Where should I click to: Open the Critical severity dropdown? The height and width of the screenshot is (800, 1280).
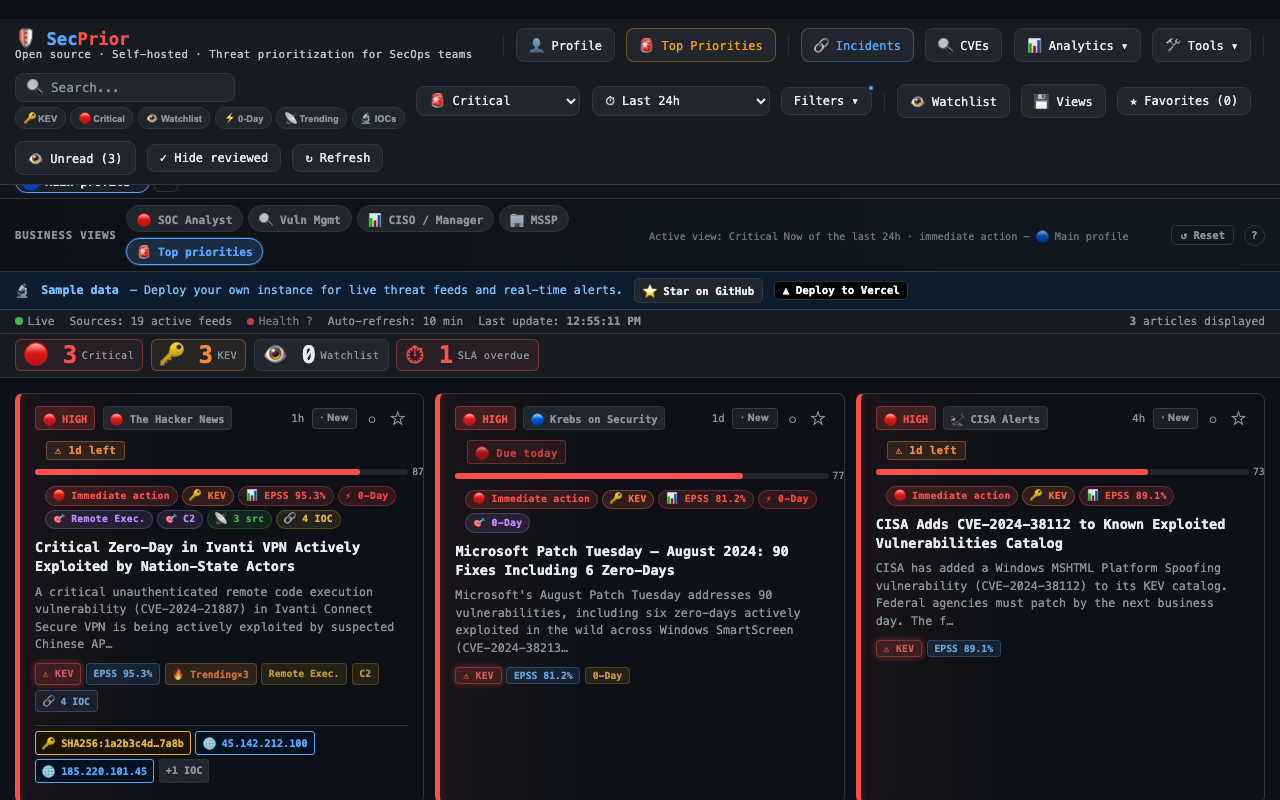click(497, 101)
